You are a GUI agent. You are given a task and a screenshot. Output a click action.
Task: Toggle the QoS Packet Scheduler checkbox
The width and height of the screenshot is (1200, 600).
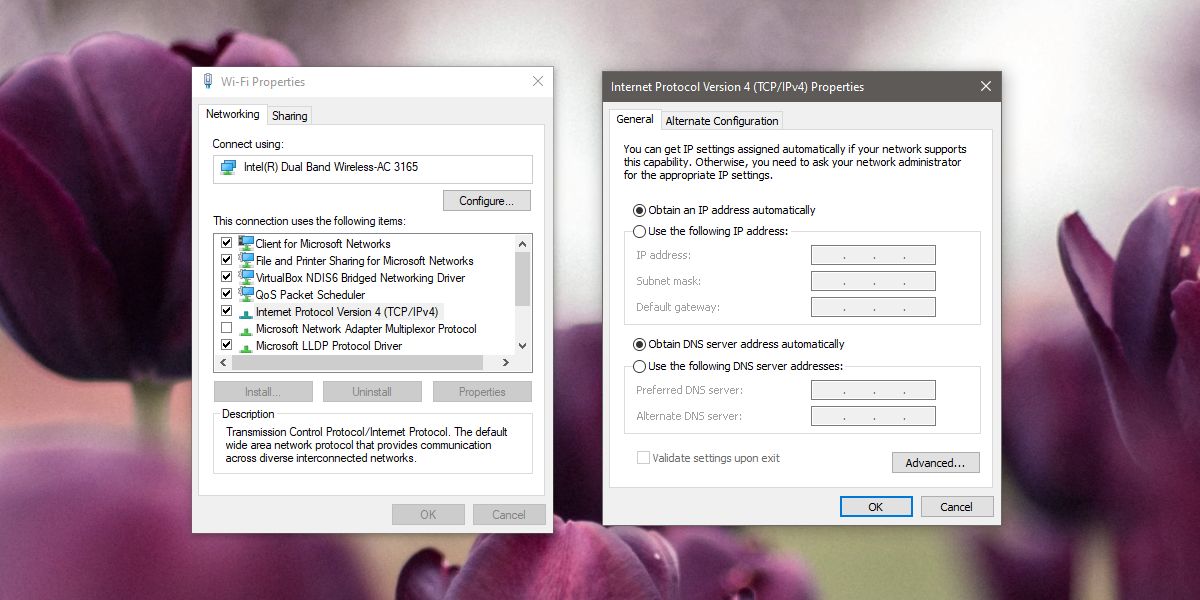click(x=226, y=294)
